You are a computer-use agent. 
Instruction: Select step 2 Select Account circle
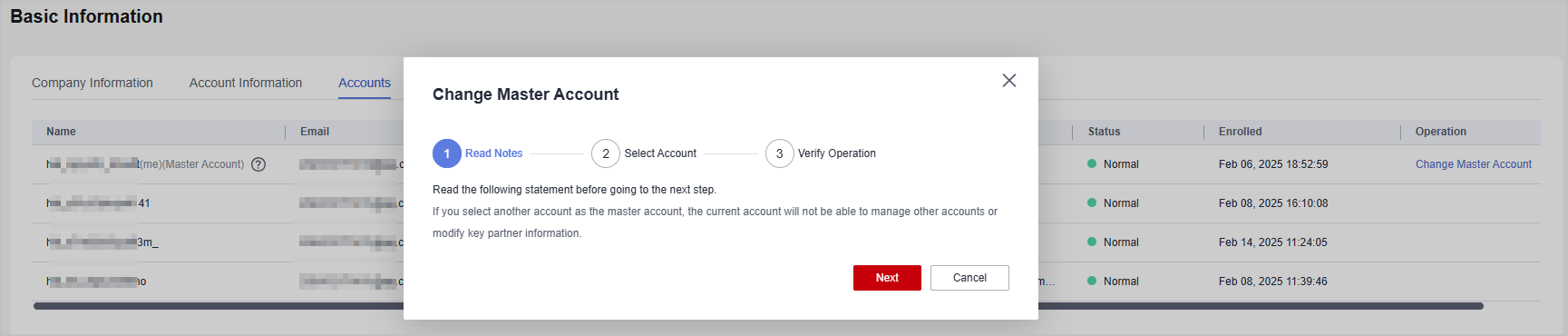point(606,153)
